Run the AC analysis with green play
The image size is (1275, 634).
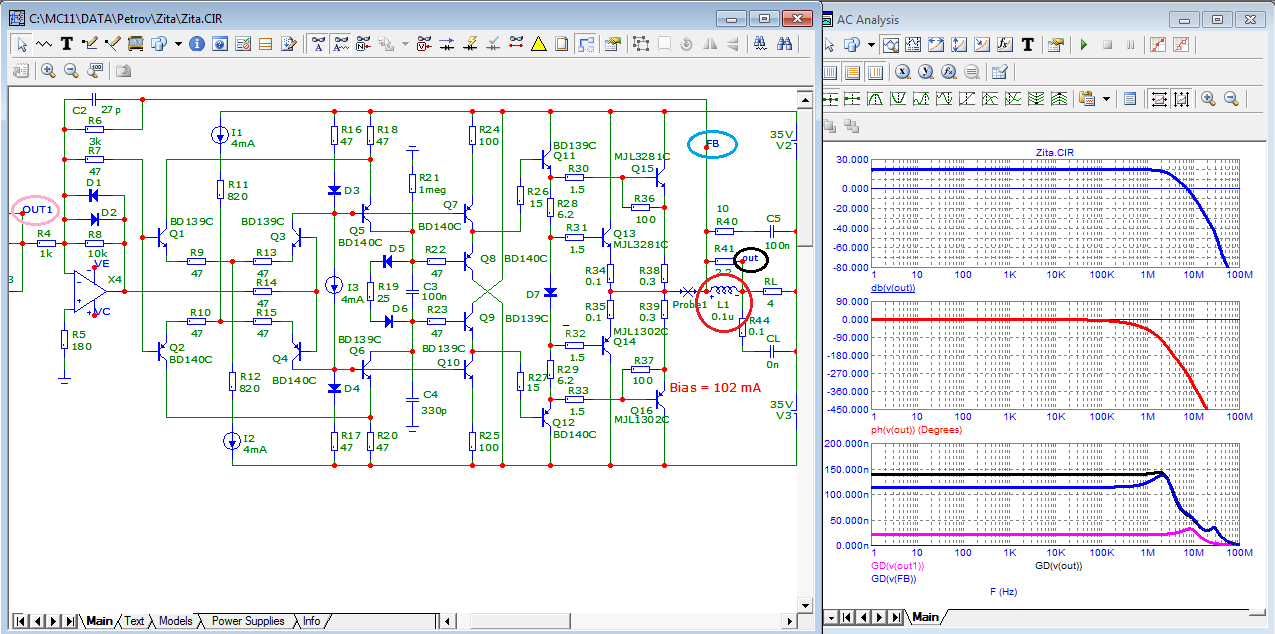pos(1083,45)
